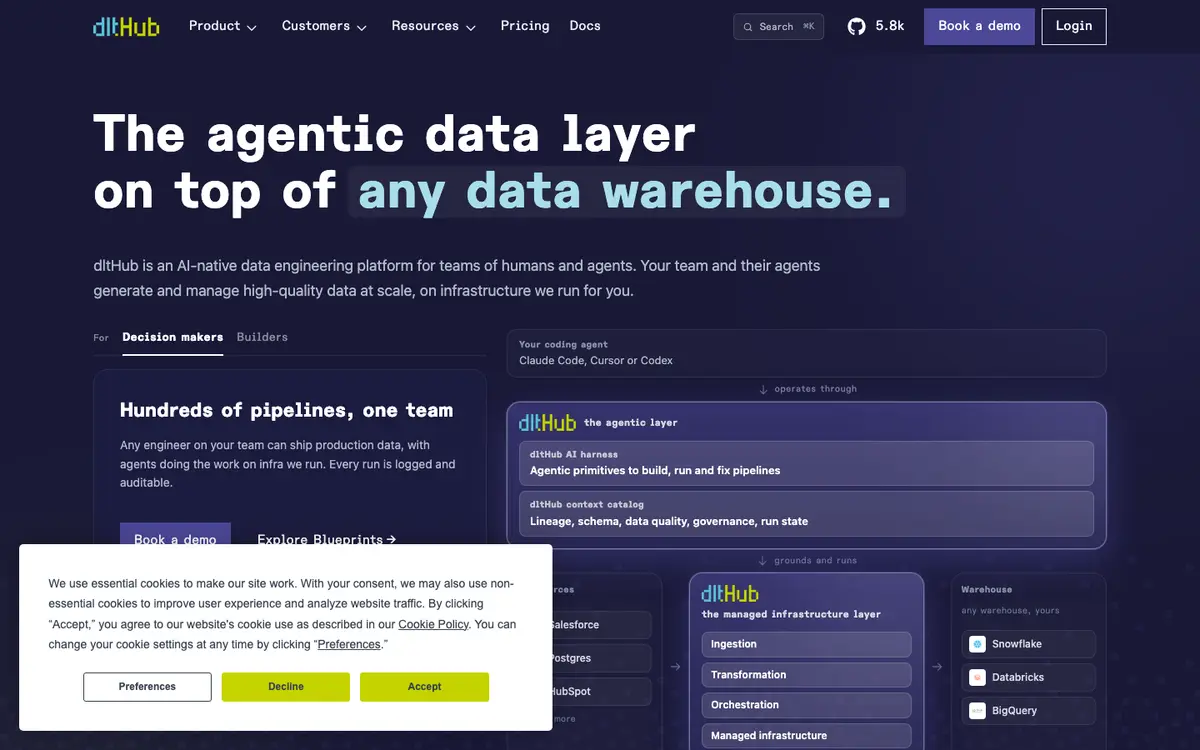Switch to the Builders tab

click(x=262, y=337)
